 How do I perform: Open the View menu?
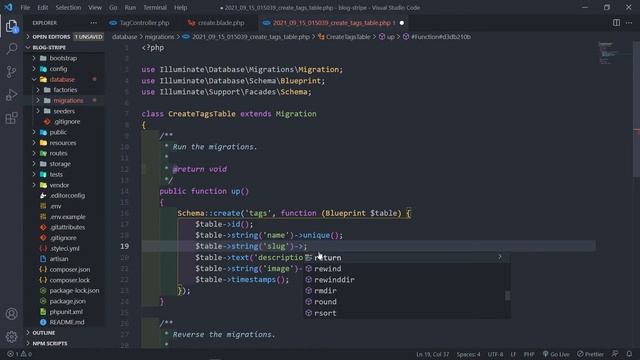(95, 7)
